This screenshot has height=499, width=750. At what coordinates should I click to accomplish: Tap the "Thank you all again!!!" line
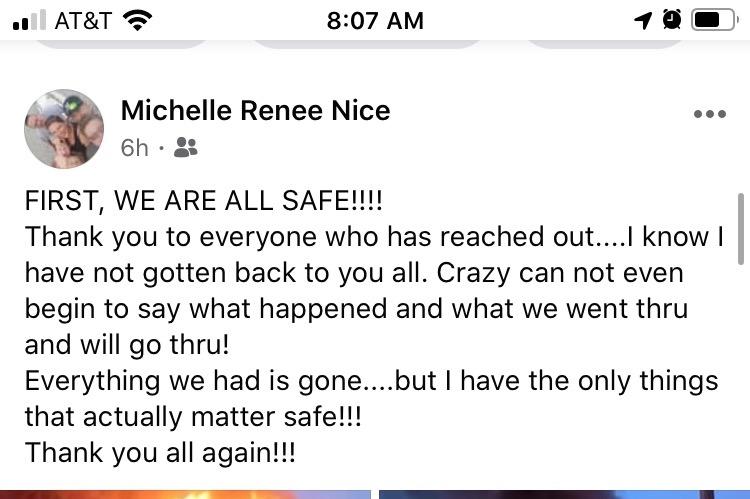tap(160, 452)
